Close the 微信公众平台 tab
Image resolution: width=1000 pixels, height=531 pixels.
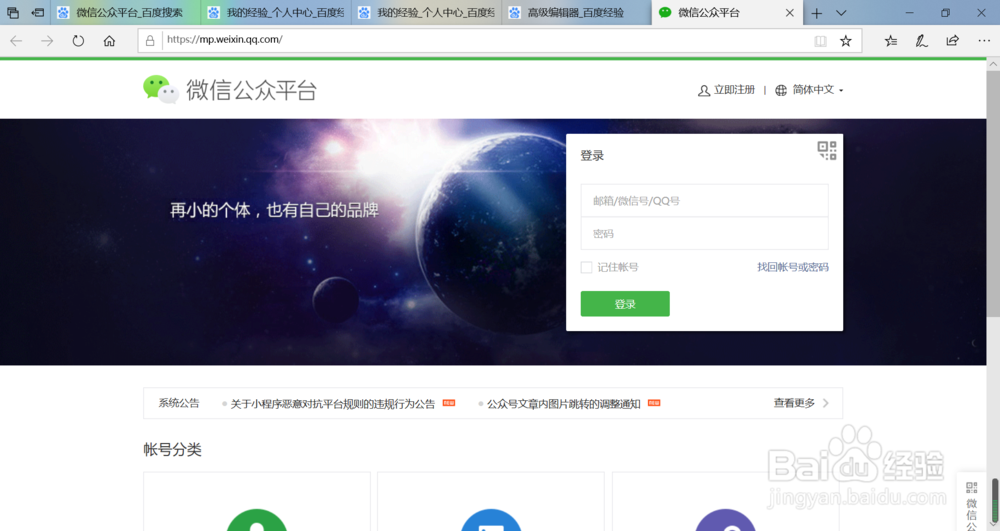point(790,13)
